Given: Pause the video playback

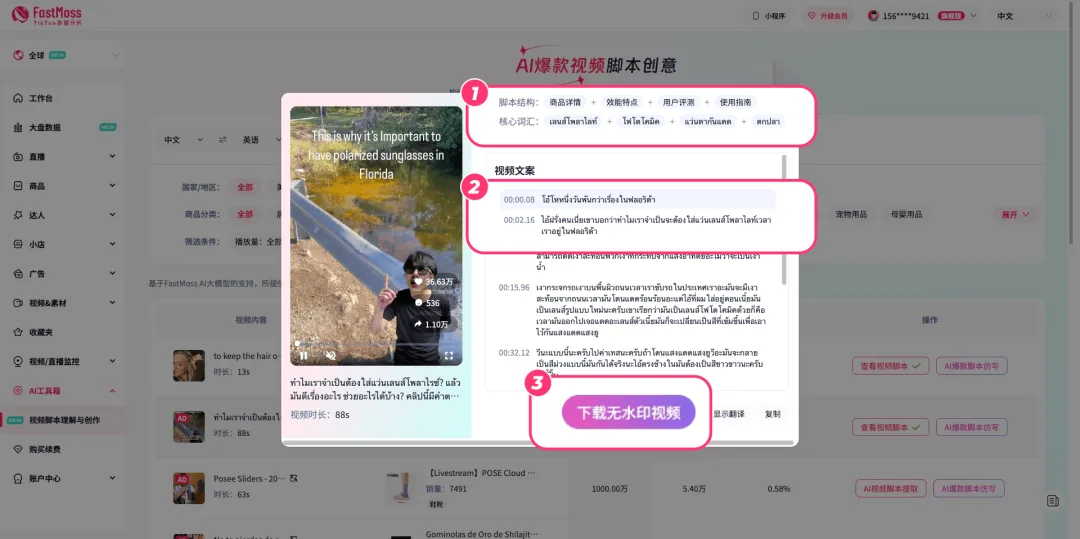Looking at the screenshot, I should (x=304, y=356).
